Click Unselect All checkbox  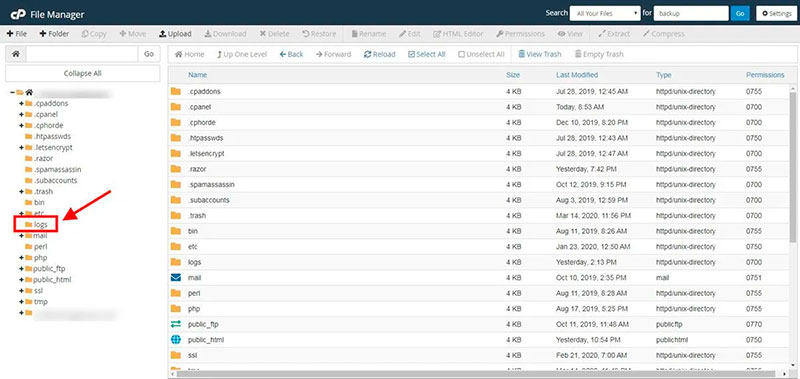click(x=461, y=54)
